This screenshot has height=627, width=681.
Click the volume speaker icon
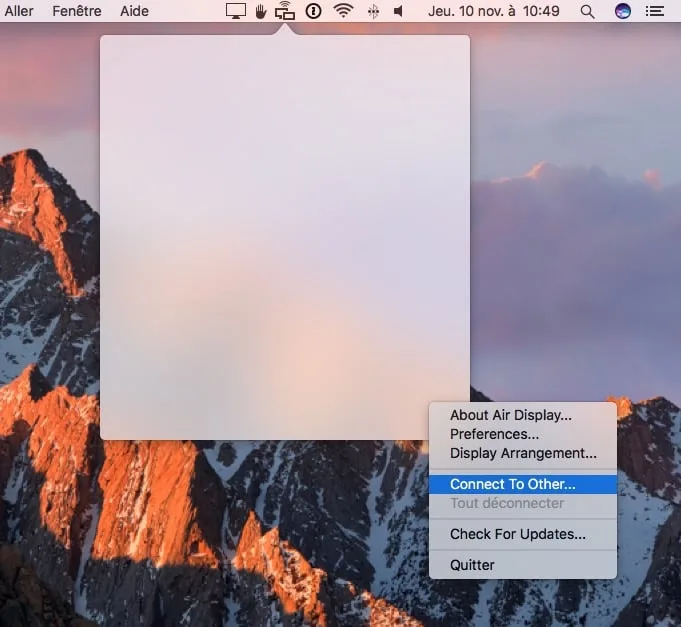(398, 11)
